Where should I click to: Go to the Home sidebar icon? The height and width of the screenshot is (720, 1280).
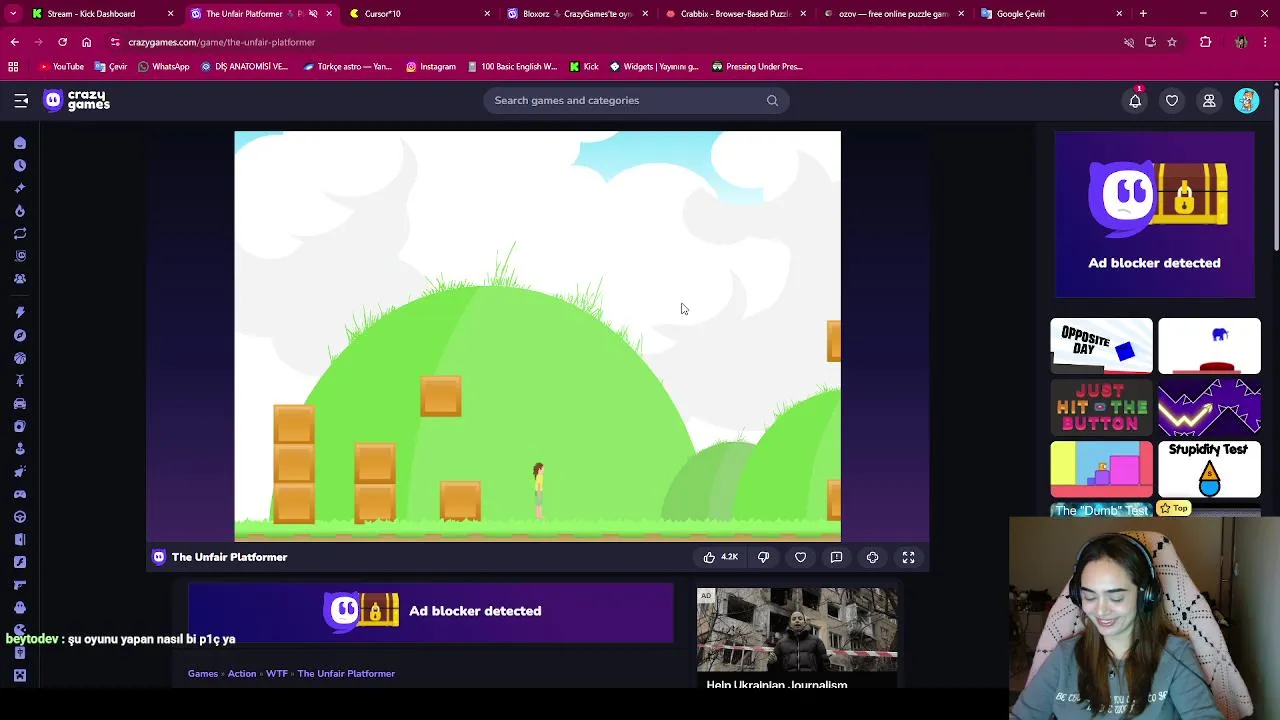pos(20,143)
